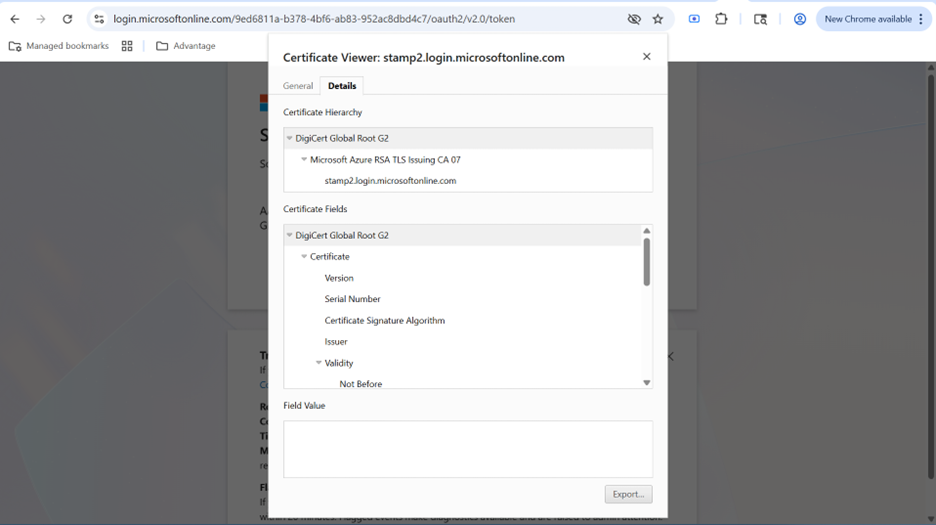
Task: Close the Certificate Viewer dialog
Action: tap(646, 57)
